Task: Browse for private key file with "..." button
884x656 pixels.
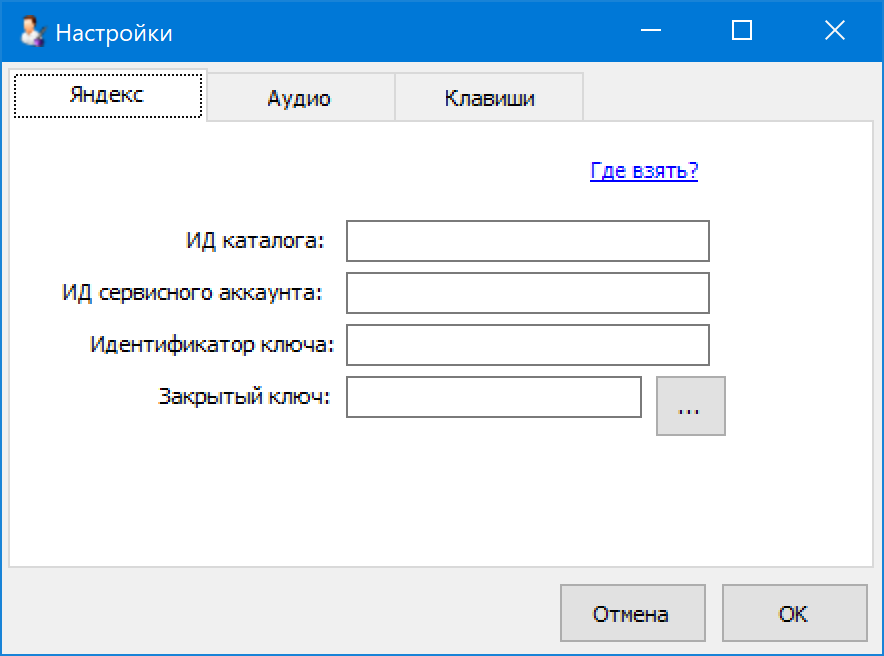Action: [x=690, y=406]
